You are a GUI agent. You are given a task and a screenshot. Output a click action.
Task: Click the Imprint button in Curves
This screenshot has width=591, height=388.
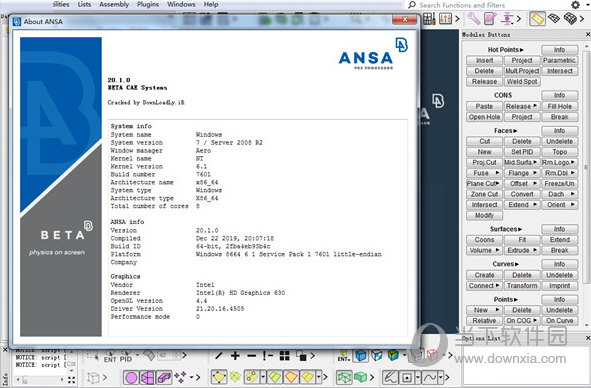tap(559, 286)
